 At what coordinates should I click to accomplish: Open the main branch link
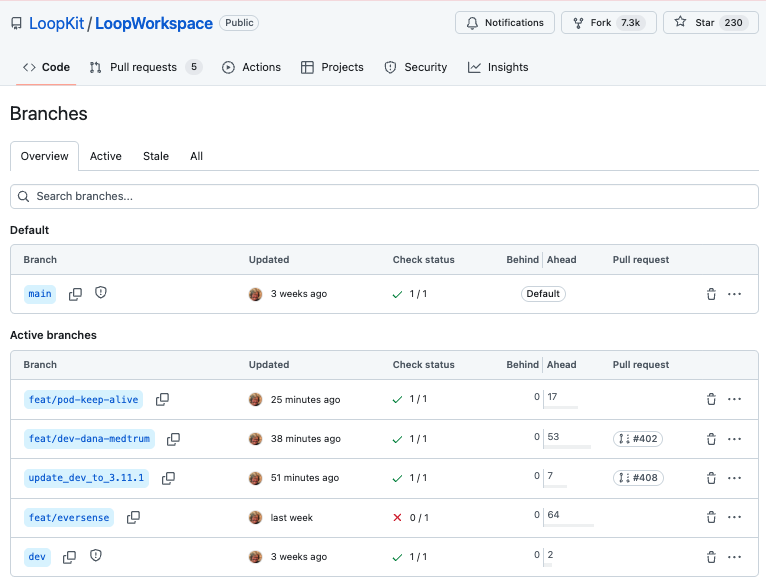40,294
